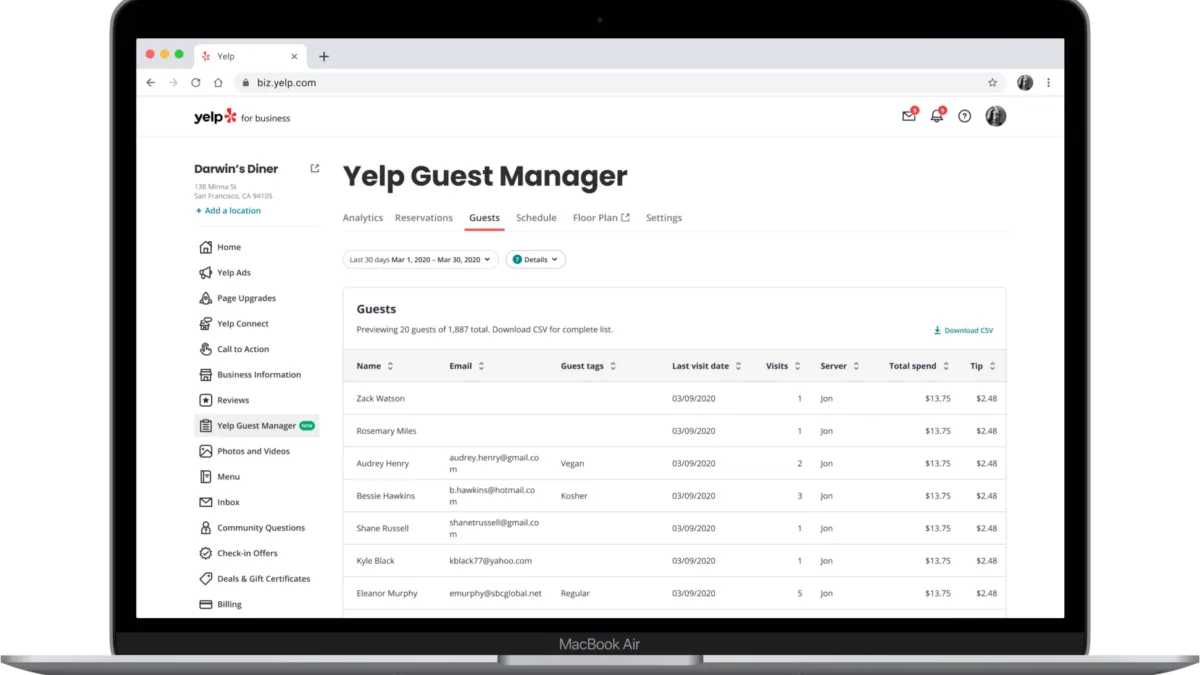1200x675 pixels.
Task: Click the browser home button
Action: pyautogui.click(x=218, y=83)
